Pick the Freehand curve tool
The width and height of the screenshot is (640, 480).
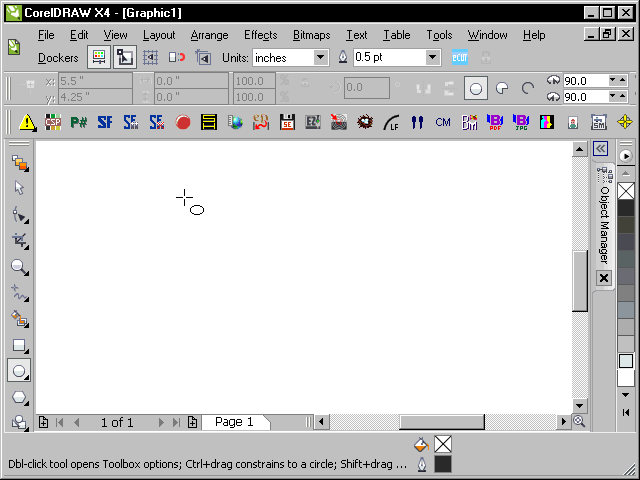[x=18, y=292]
